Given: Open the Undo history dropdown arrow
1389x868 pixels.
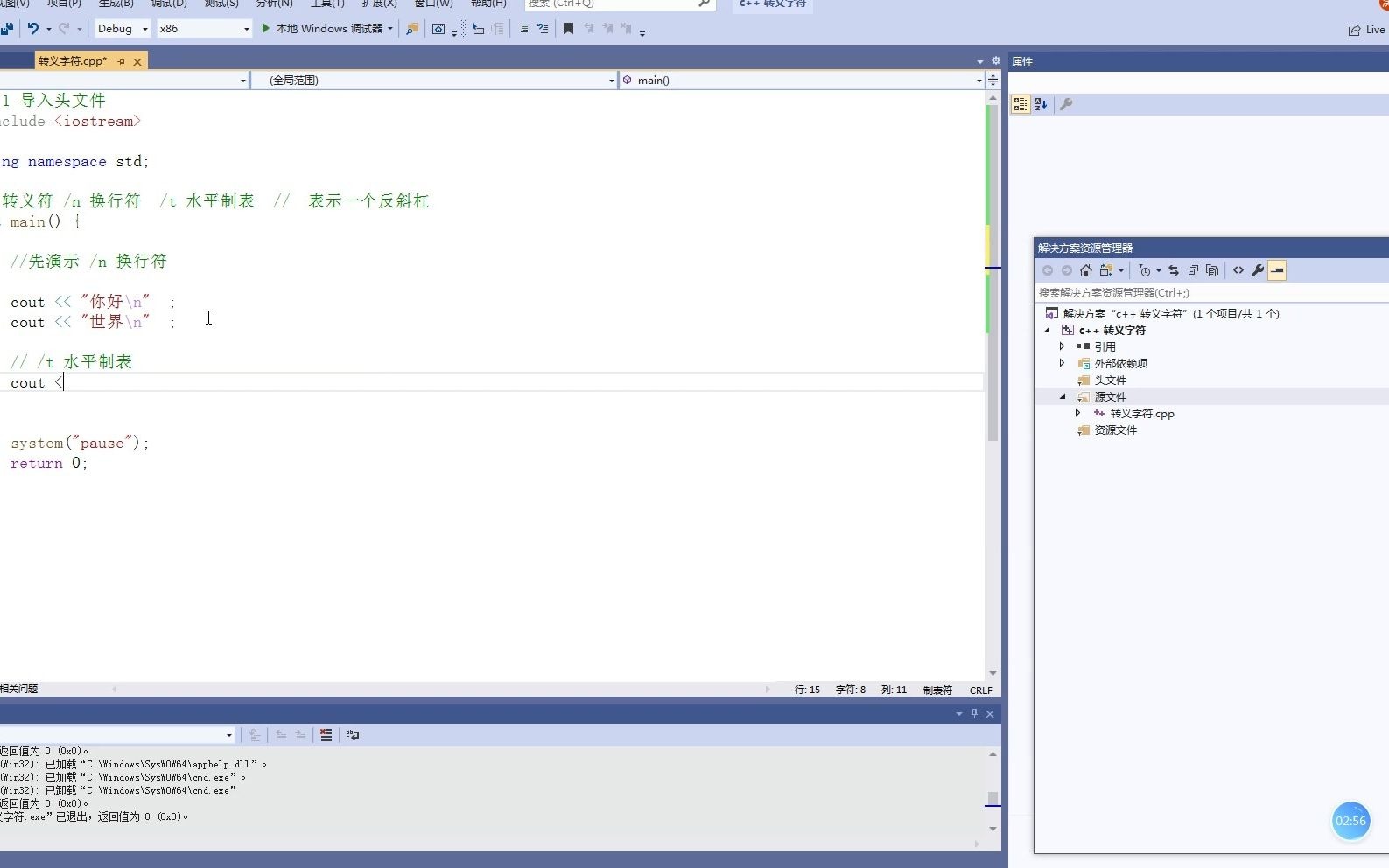Looking at the screenshot, I should pyautogui.click(x=49, y=29).
